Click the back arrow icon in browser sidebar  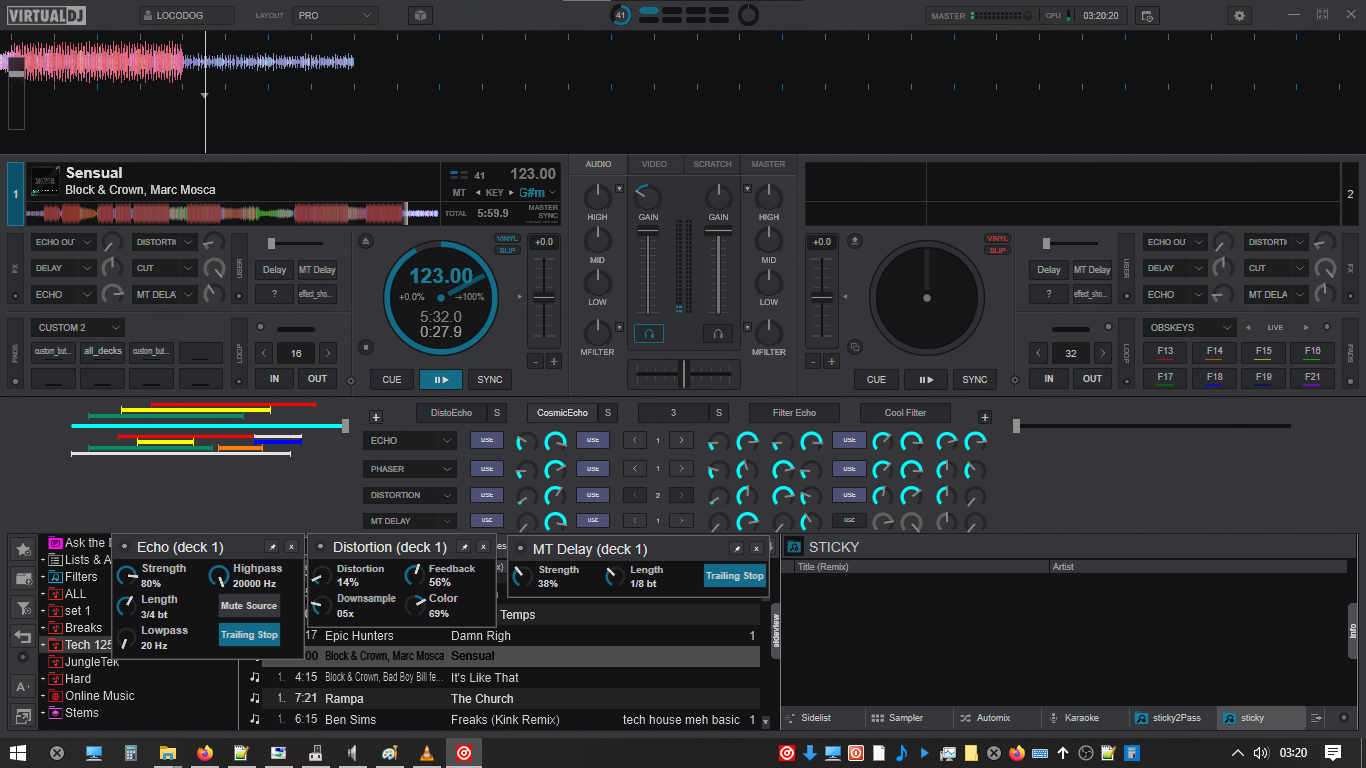23,636
